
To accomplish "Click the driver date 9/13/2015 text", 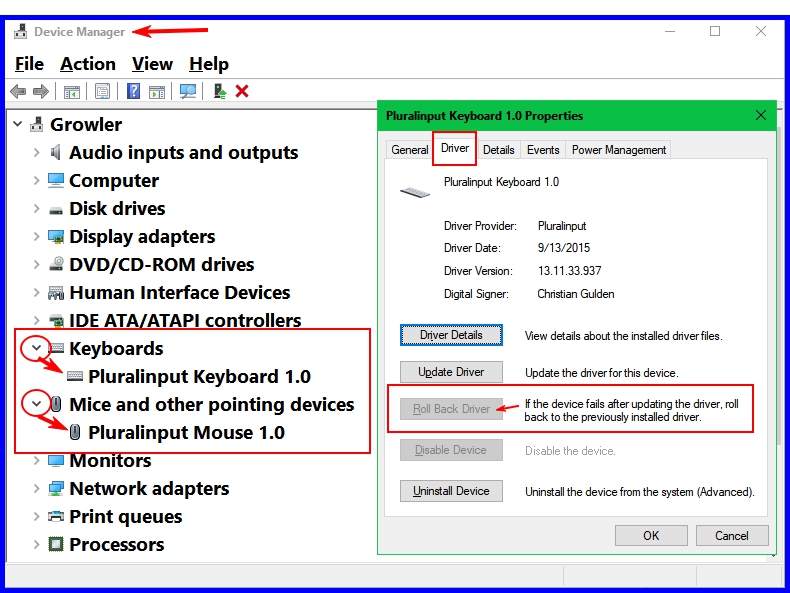I will tap(564, 247).
